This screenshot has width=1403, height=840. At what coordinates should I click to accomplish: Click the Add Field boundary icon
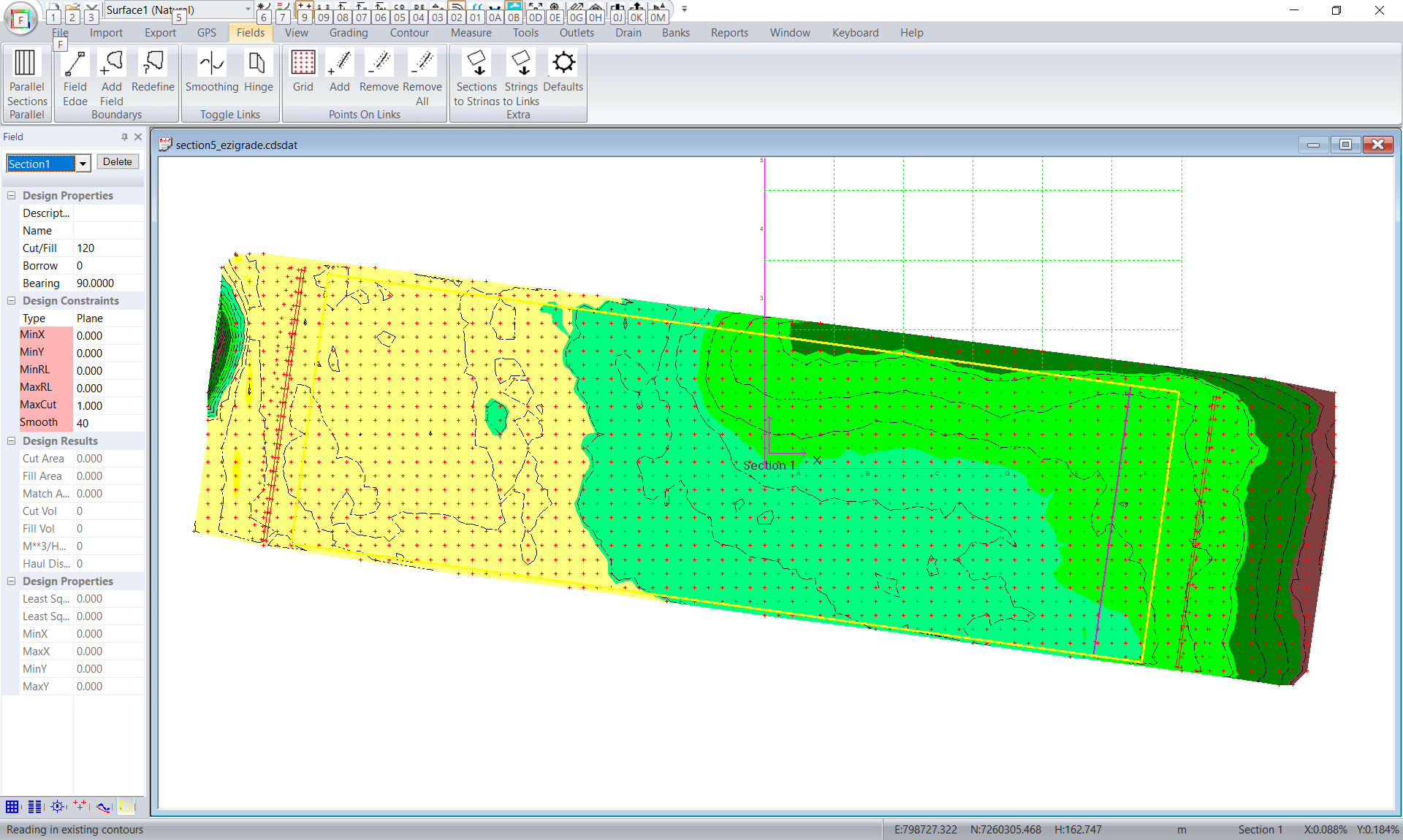click(x=111, y=64)
